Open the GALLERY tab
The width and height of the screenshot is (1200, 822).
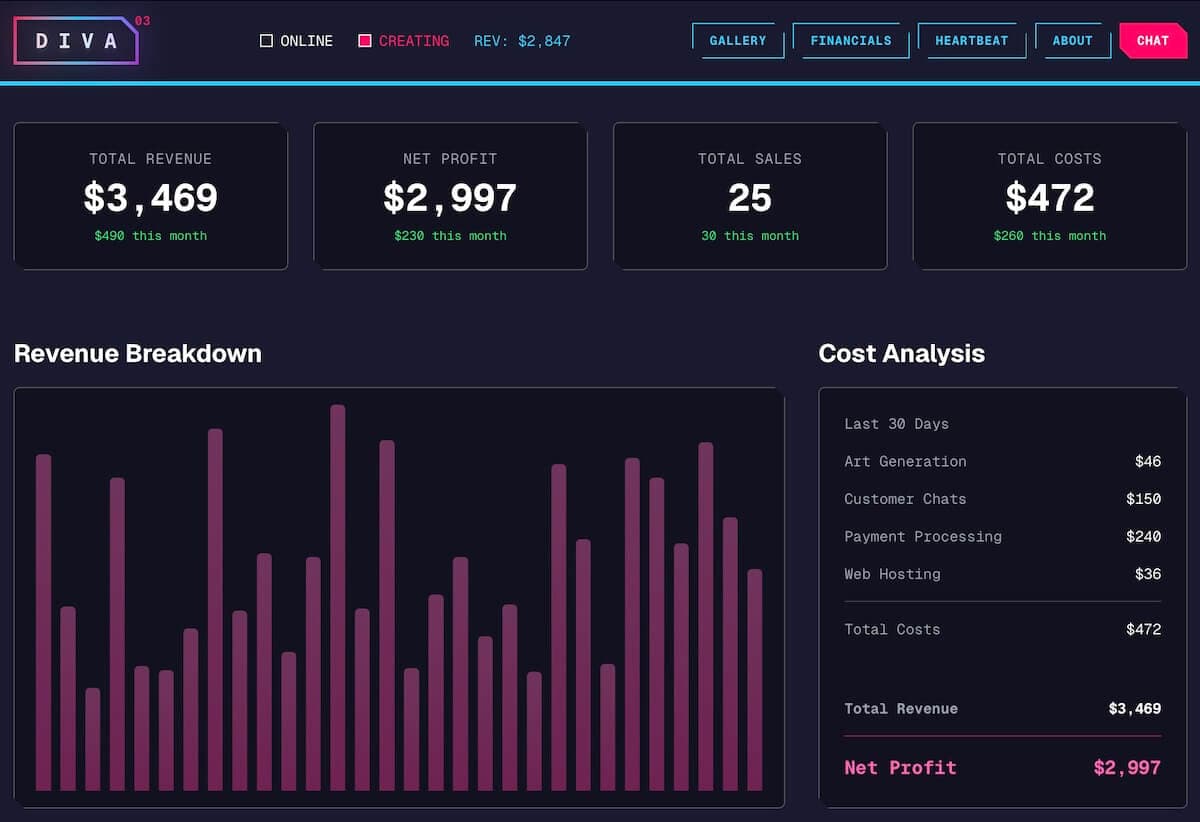click(x=738, y=41)
